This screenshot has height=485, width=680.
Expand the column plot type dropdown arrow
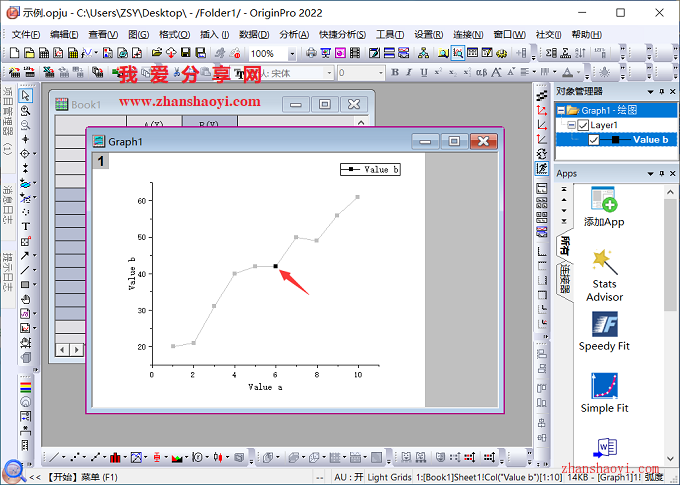click(x=125, y=457)
